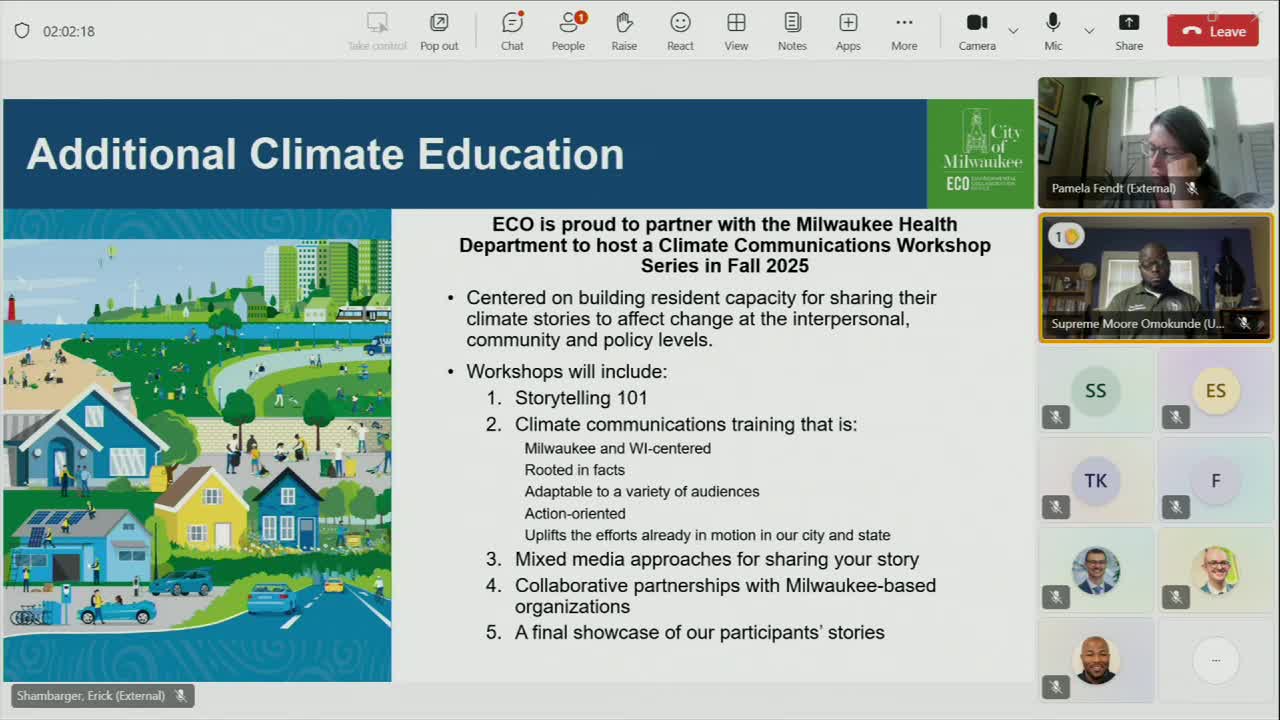This screenshot has height=720, width=1280.
Task: Click the Shambarger, Erick presenter label
Action: [x=102, y=695]
